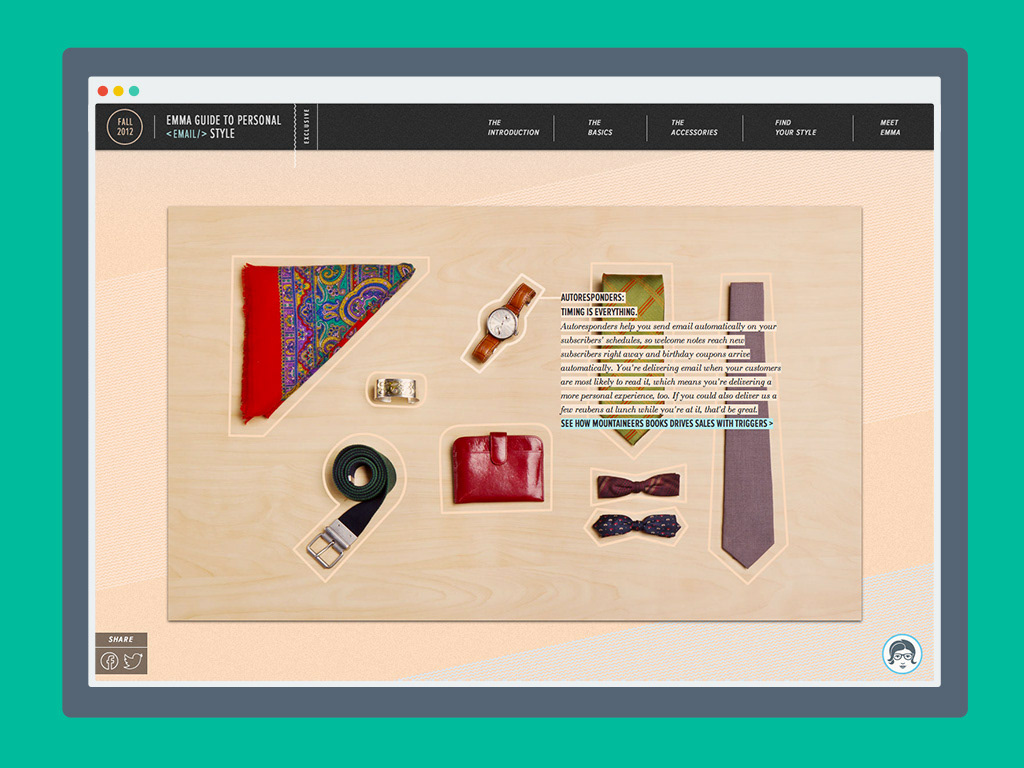The width and height of the screenshot is (1024, 768).
Task: Open The Introduction menu item
Action: coord(513,127)
